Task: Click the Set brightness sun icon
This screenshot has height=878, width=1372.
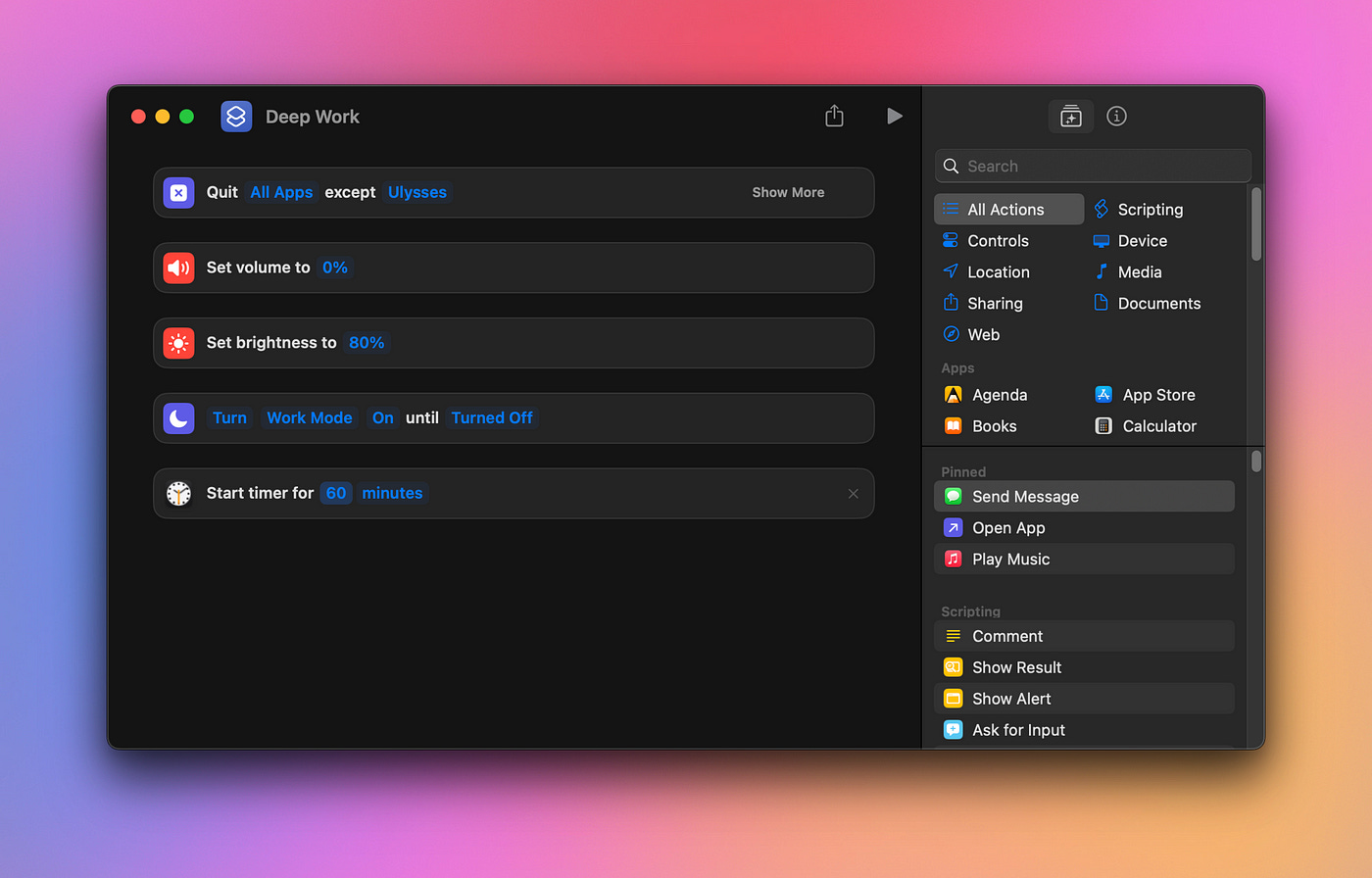Action: (178, 343)
